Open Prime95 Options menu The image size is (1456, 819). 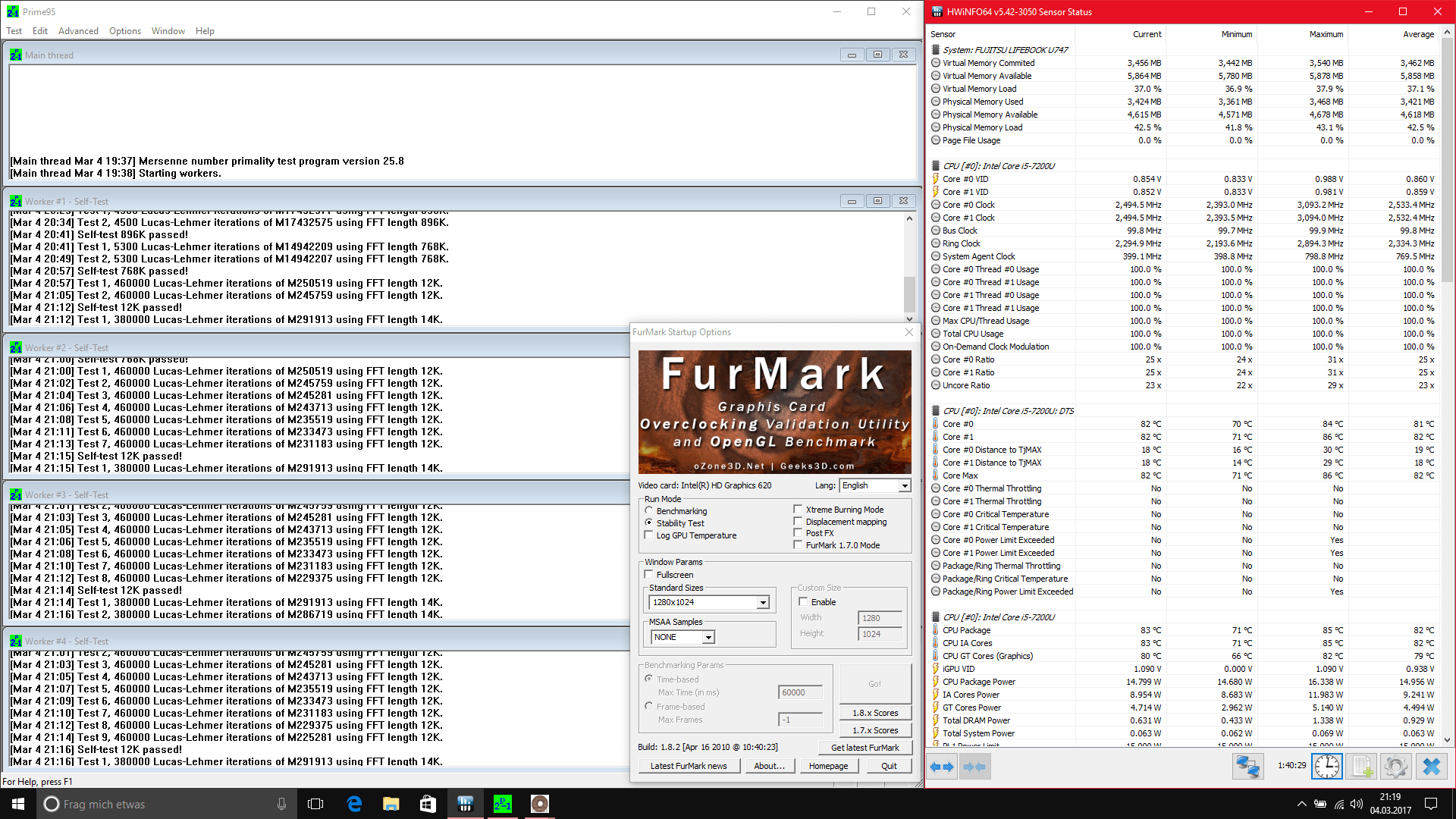point(125,31)
